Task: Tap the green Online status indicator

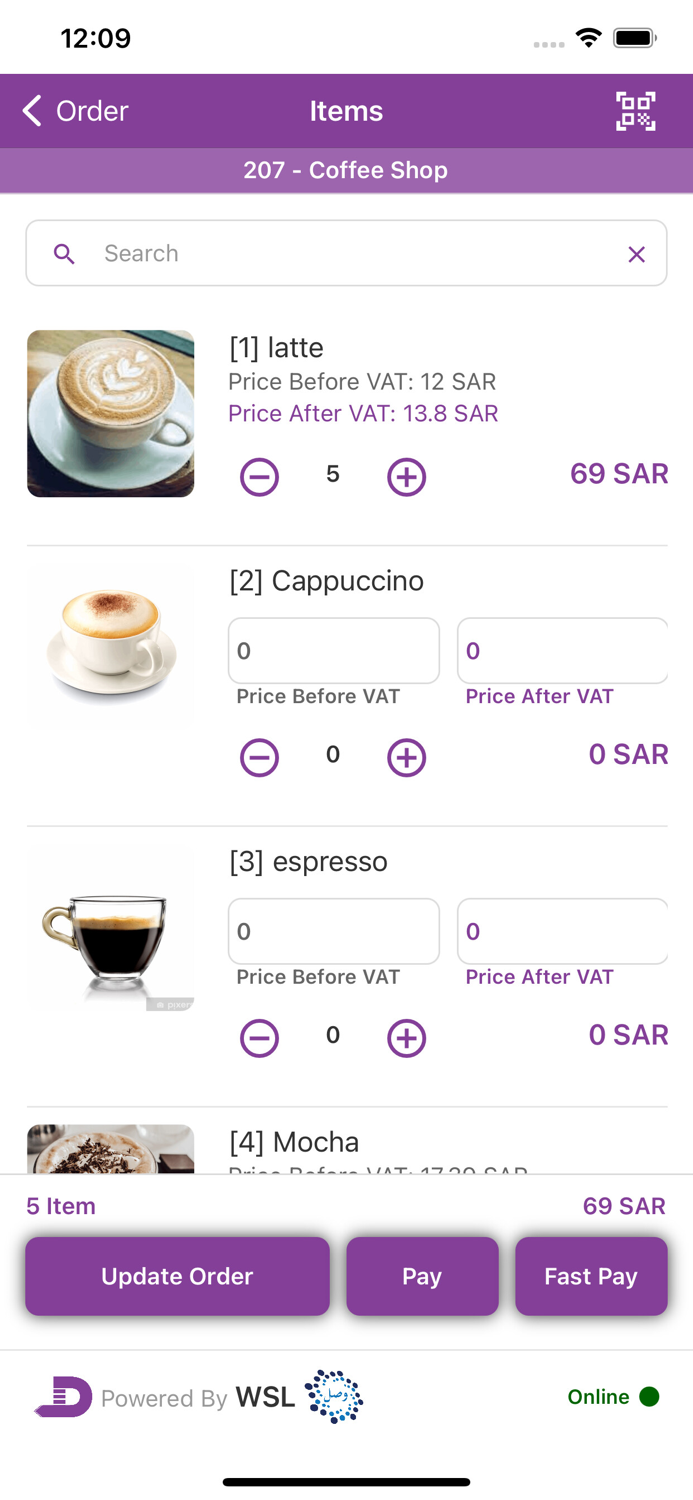Action: coord(648,1397)
